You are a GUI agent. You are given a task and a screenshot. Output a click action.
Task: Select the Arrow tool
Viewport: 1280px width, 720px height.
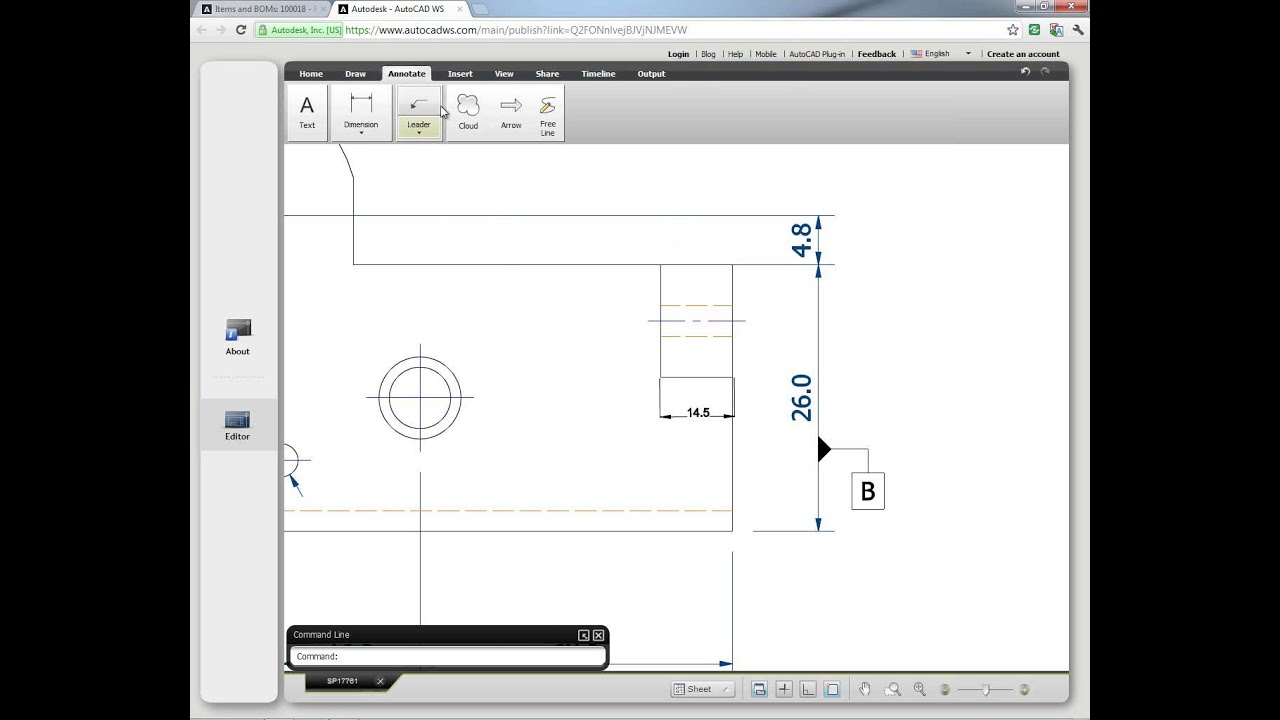click(511, 113)
